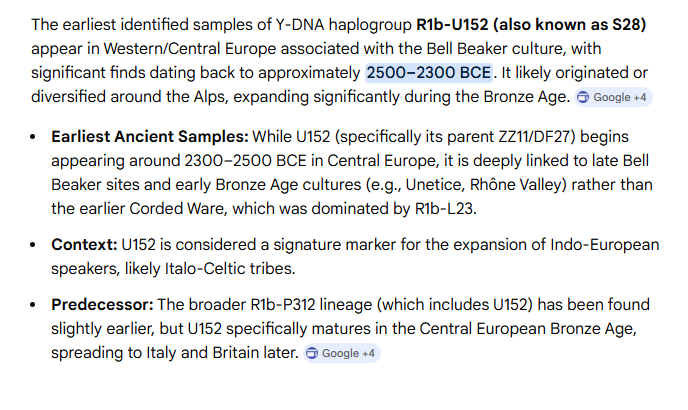Click the '+4' count in the Predecessor bullet's source chip
This screenshot has width=688, height=410.
point(368,353)
